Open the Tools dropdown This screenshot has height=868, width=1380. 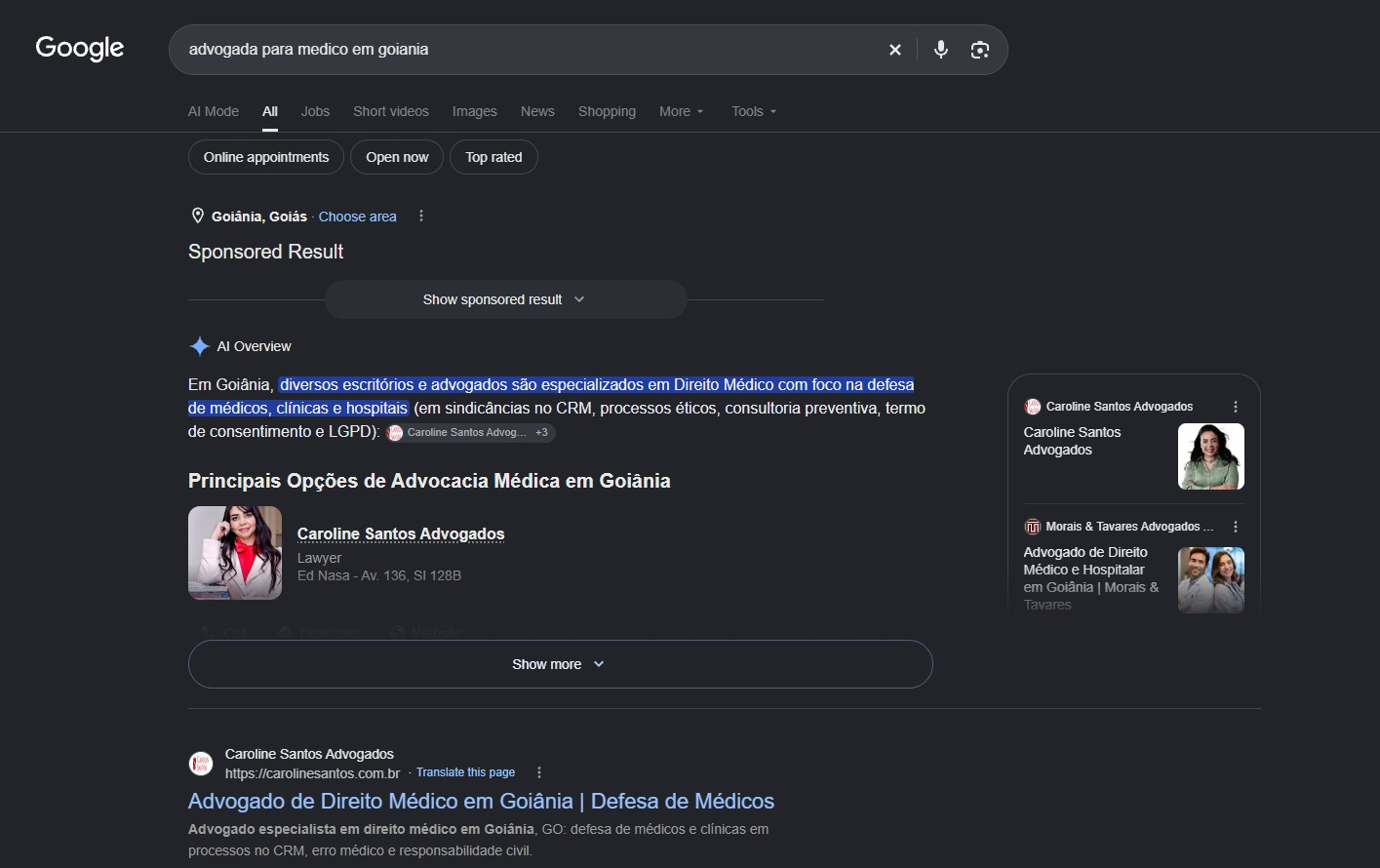pos(754,111)
